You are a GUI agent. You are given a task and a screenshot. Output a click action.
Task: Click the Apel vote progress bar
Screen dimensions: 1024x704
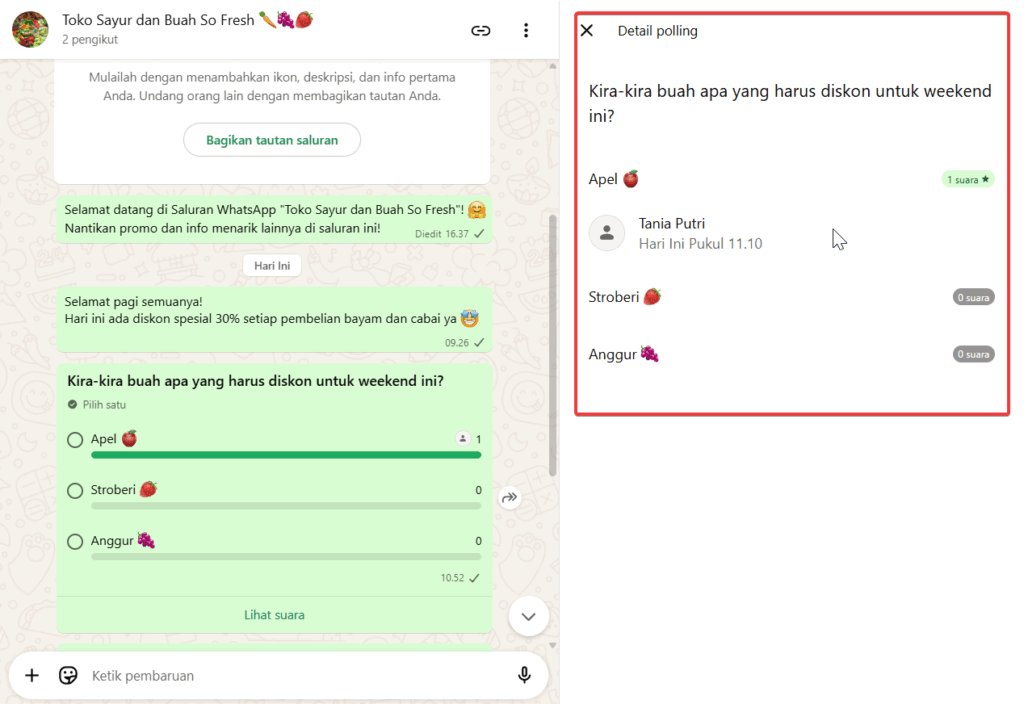(285, 455)
